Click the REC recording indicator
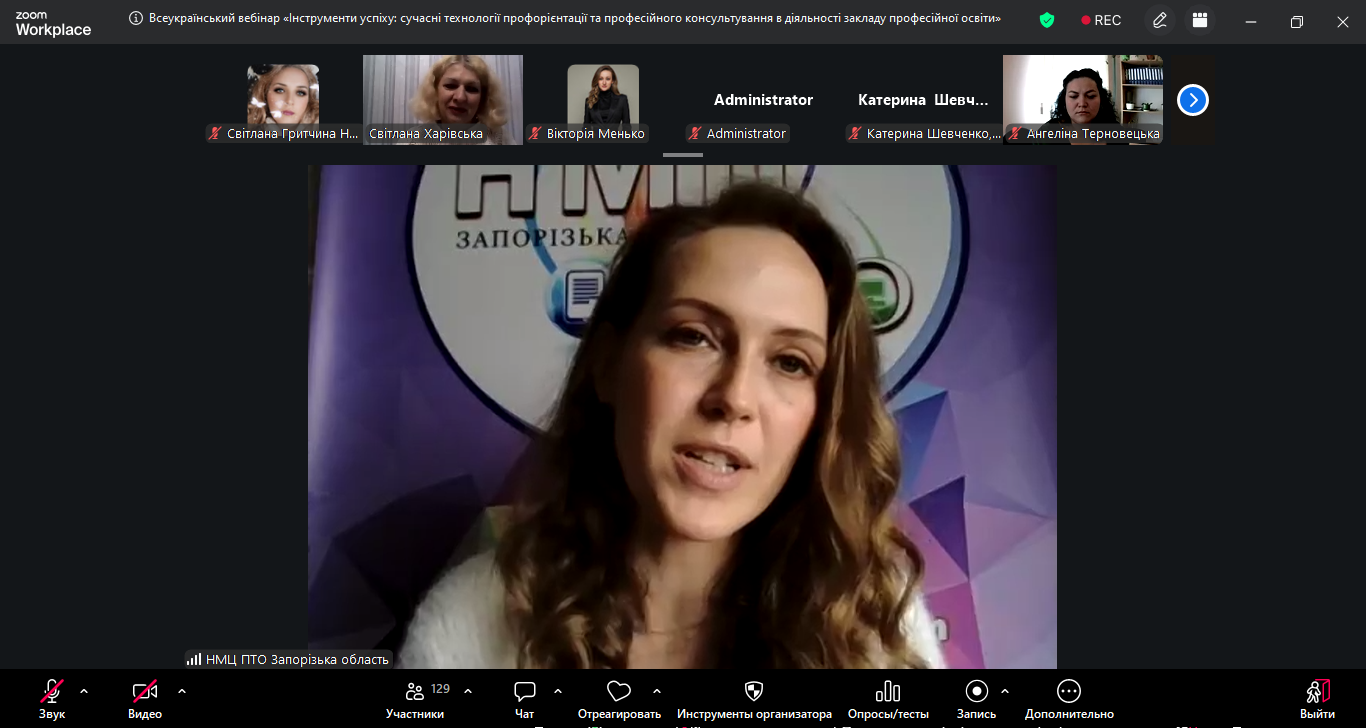The height and width of the screenshot is (728, 1366). [x=1101, y=20]
